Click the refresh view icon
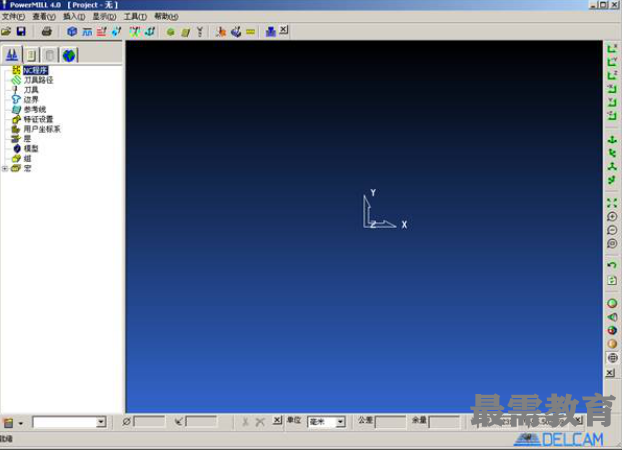The width and height of the screenshot is (622, 450). pos(612,280)
